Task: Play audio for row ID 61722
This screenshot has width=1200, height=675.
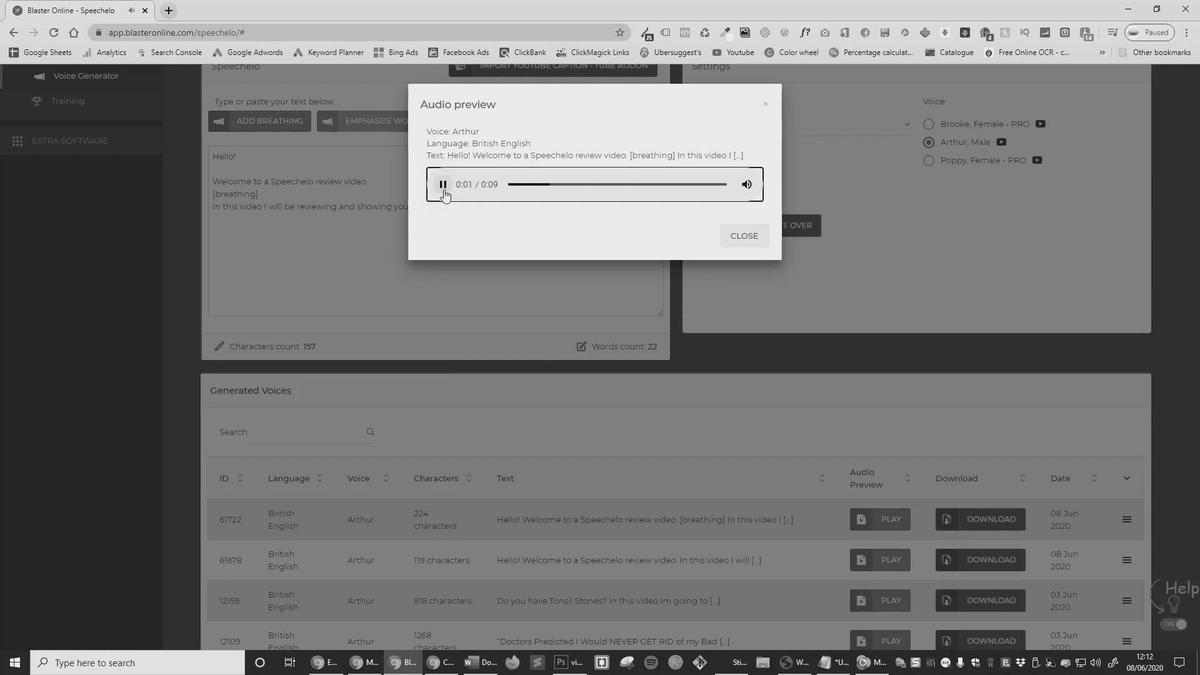Action: pyautogui.click(x=880, y=519)
